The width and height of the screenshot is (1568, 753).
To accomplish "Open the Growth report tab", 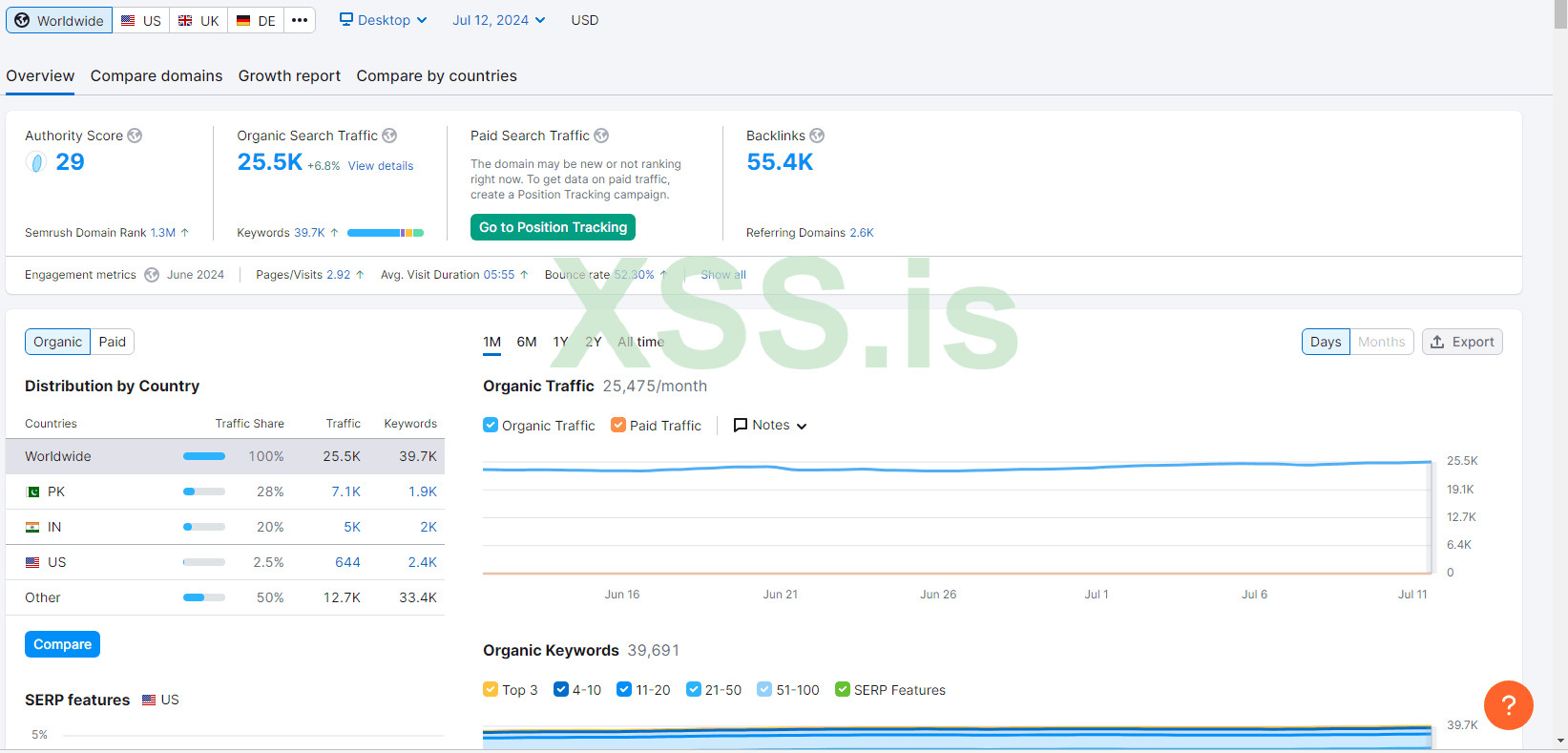I will click(x=289, y=76).
